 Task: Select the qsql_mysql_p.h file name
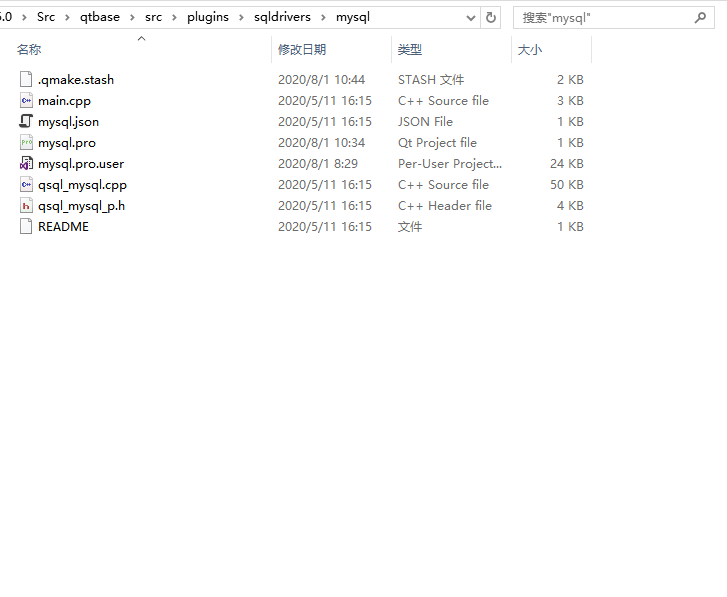coord(82,206)
